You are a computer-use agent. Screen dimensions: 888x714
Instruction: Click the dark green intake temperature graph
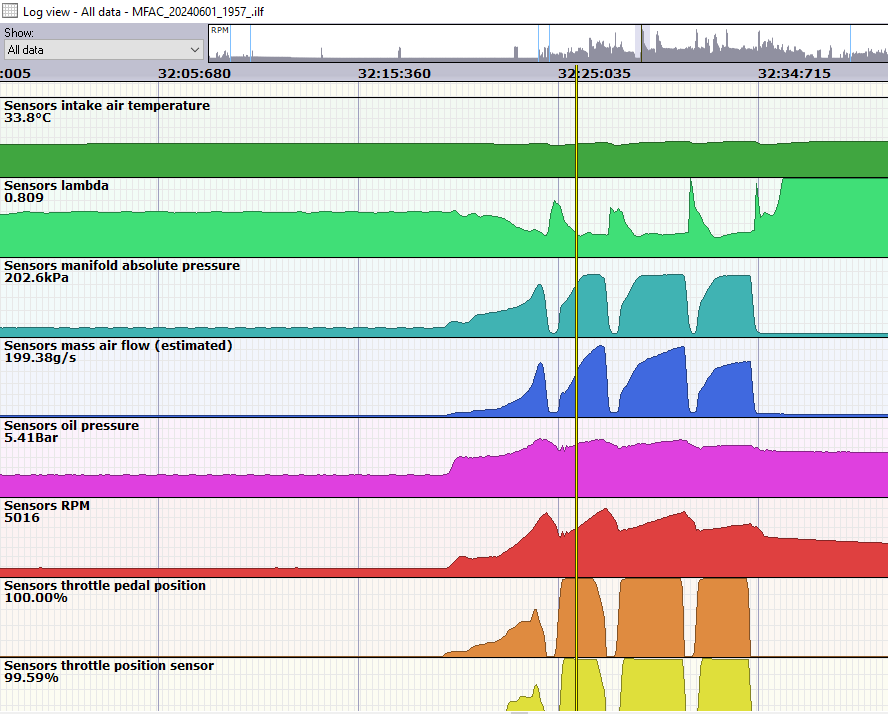pyautogui.click(x=444, y=160)
